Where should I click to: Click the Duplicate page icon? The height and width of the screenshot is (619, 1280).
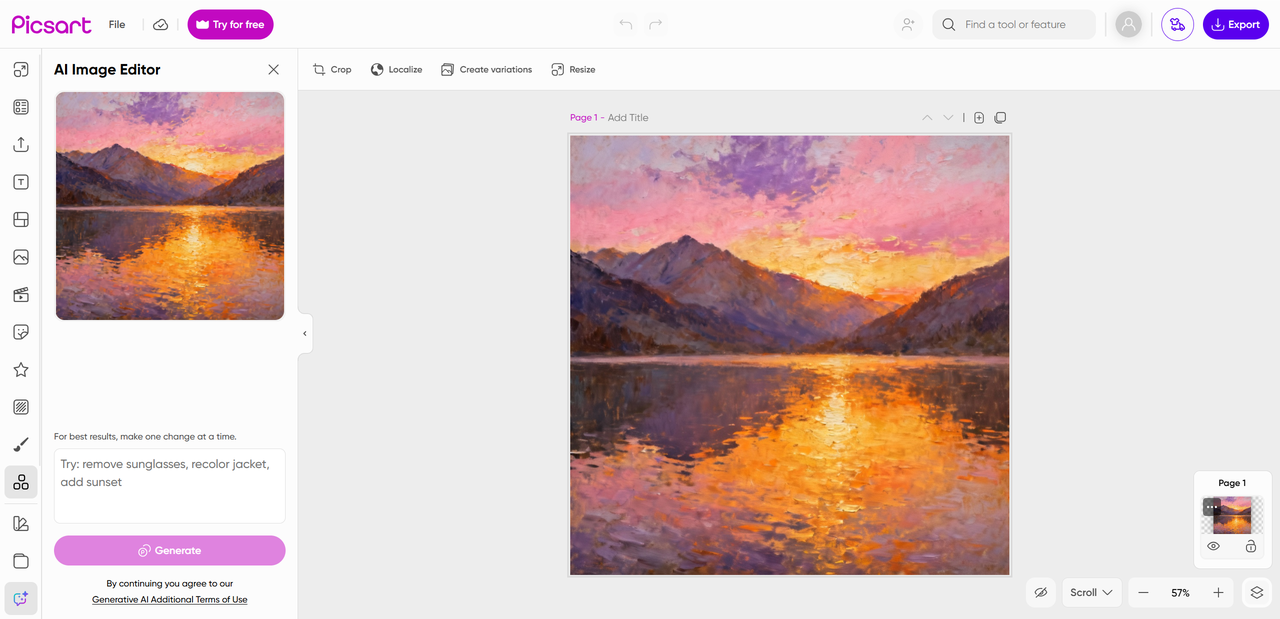pos(1000,118)
